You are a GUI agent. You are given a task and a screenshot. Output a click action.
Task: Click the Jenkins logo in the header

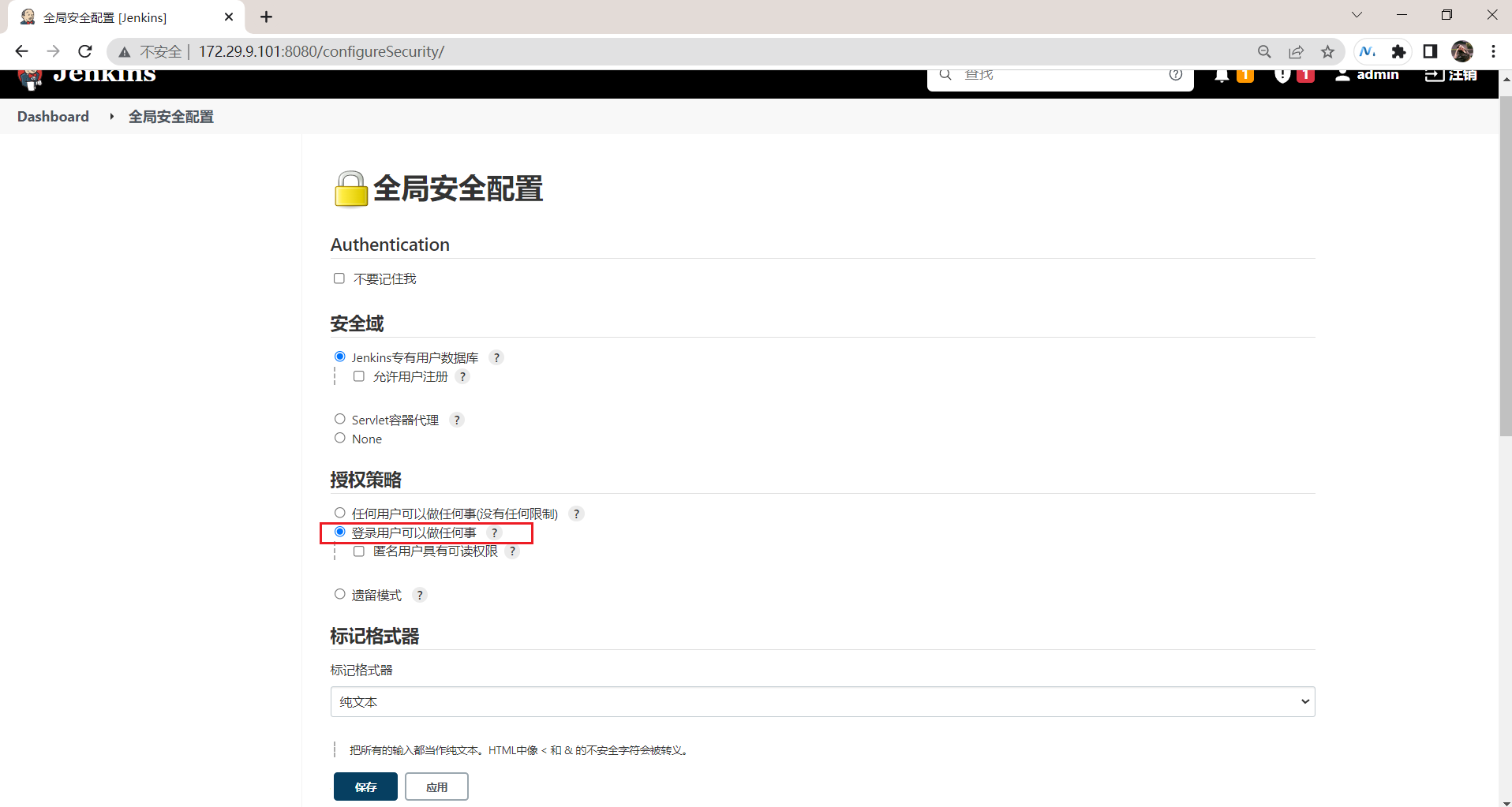tap(87, 78)
